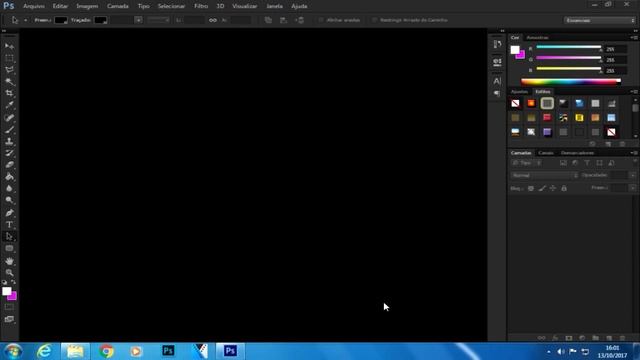
Task: Click the R channel slider
Action: 569,47
